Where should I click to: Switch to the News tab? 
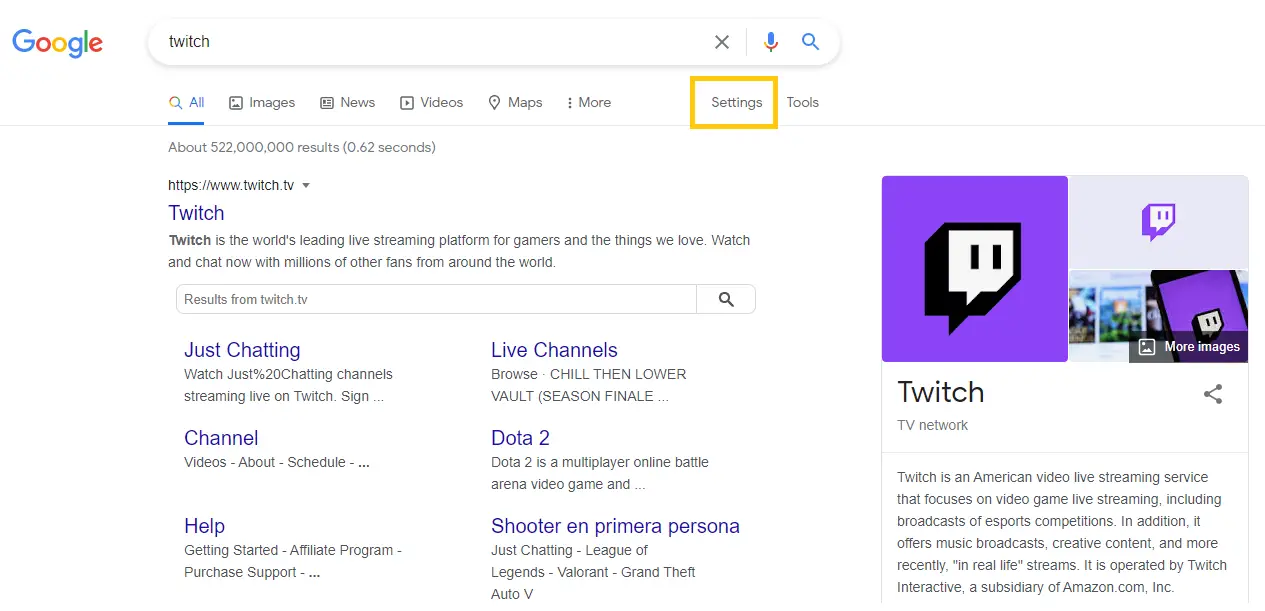click(347, 102)
